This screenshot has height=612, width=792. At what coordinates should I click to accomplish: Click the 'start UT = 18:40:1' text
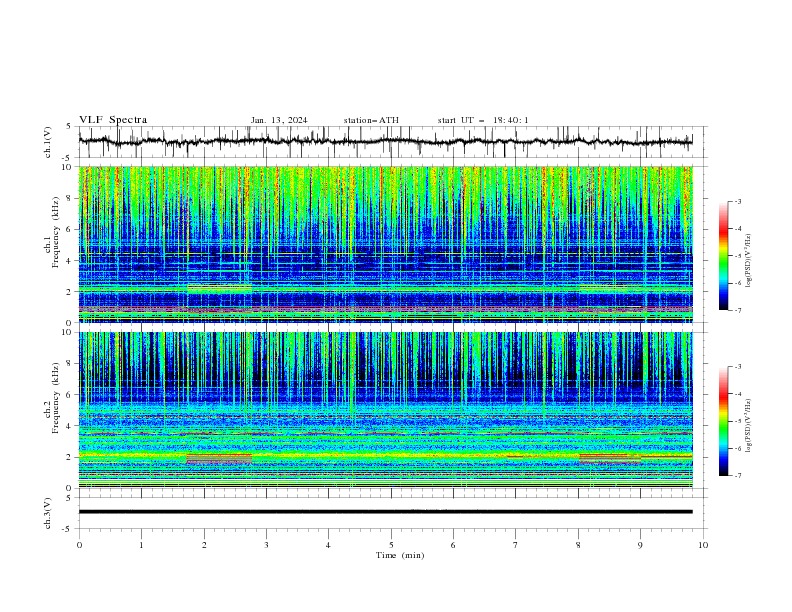click(483, 120)
